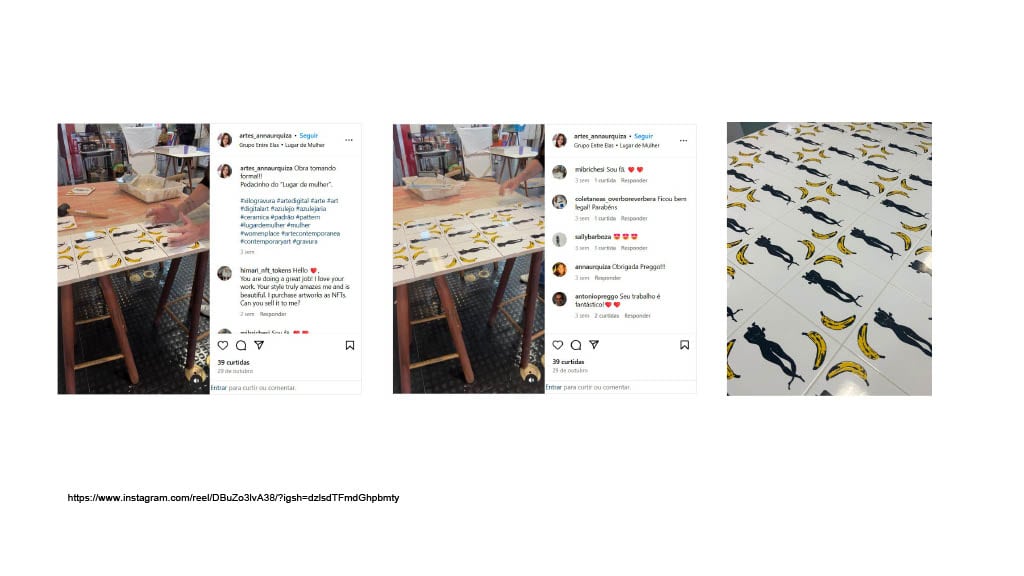
Task: Like the middle post with heart icon
Action: [558, 344]
